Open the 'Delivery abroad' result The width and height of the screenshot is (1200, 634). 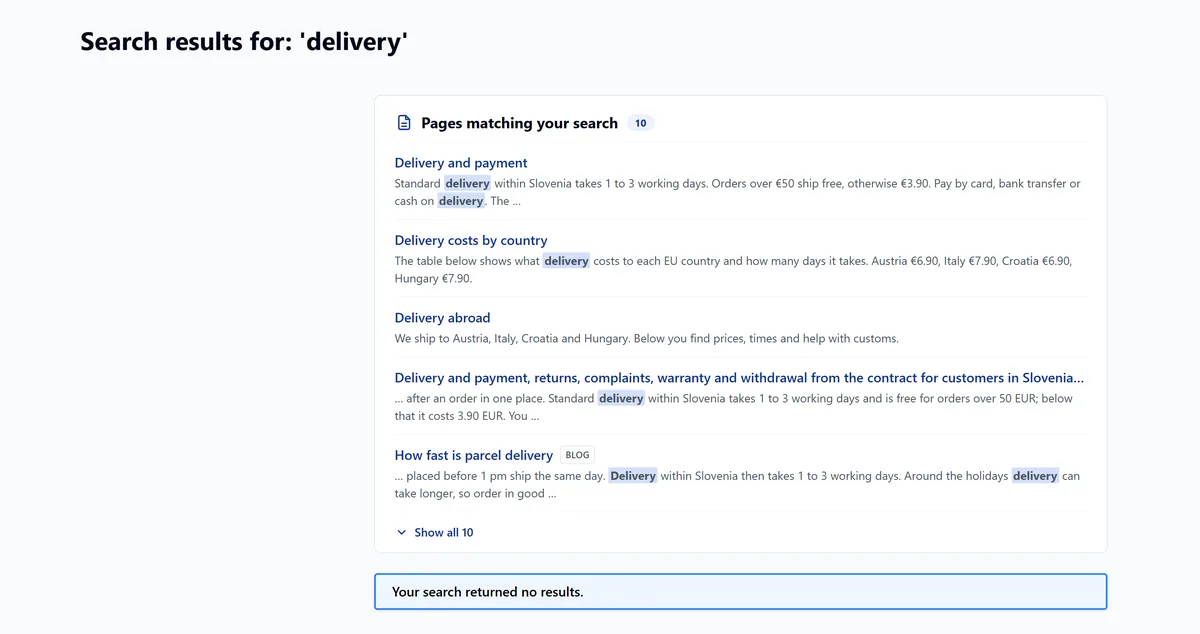[x=442, y=318]
